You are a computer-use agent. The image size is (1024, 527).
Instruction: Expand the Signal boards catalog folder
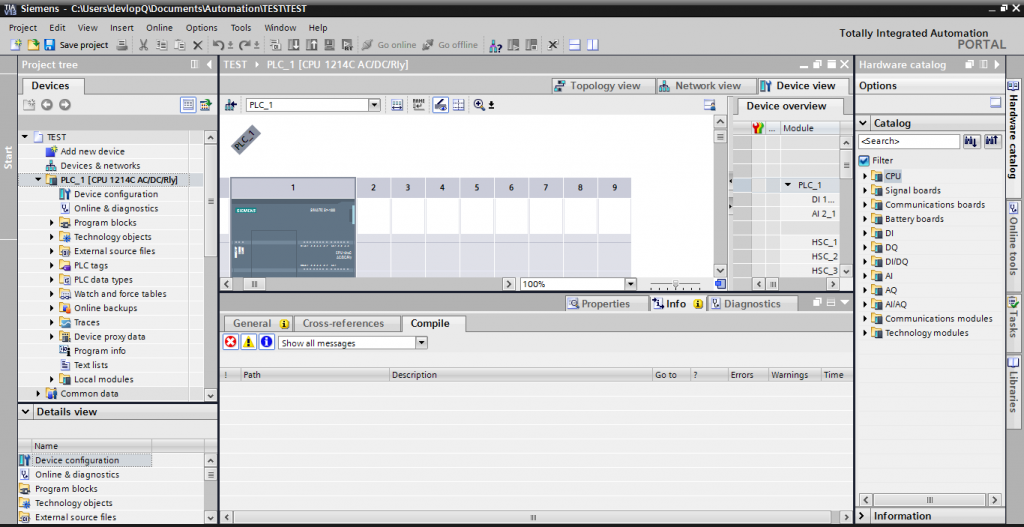(865, 191)
